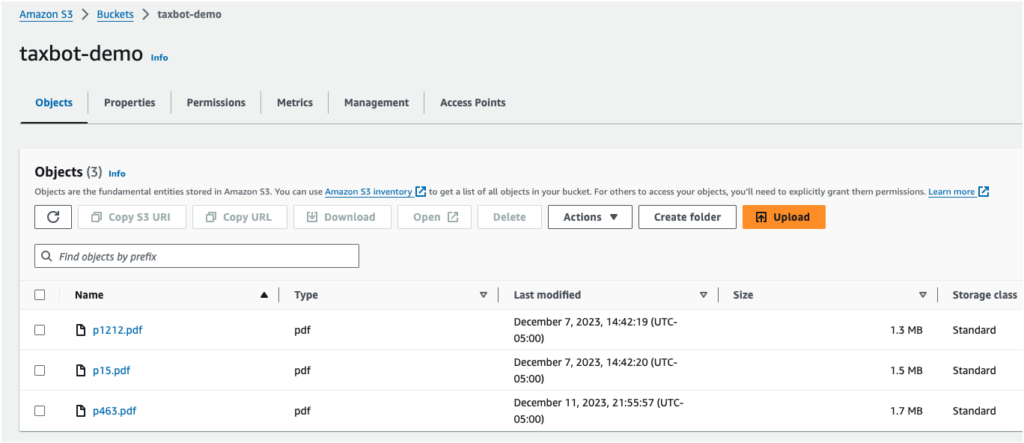Viewport: 1024px width, 443px height.
Task: Click the Storage class column header
Action: pyautogui.click(x=984, y=295)
